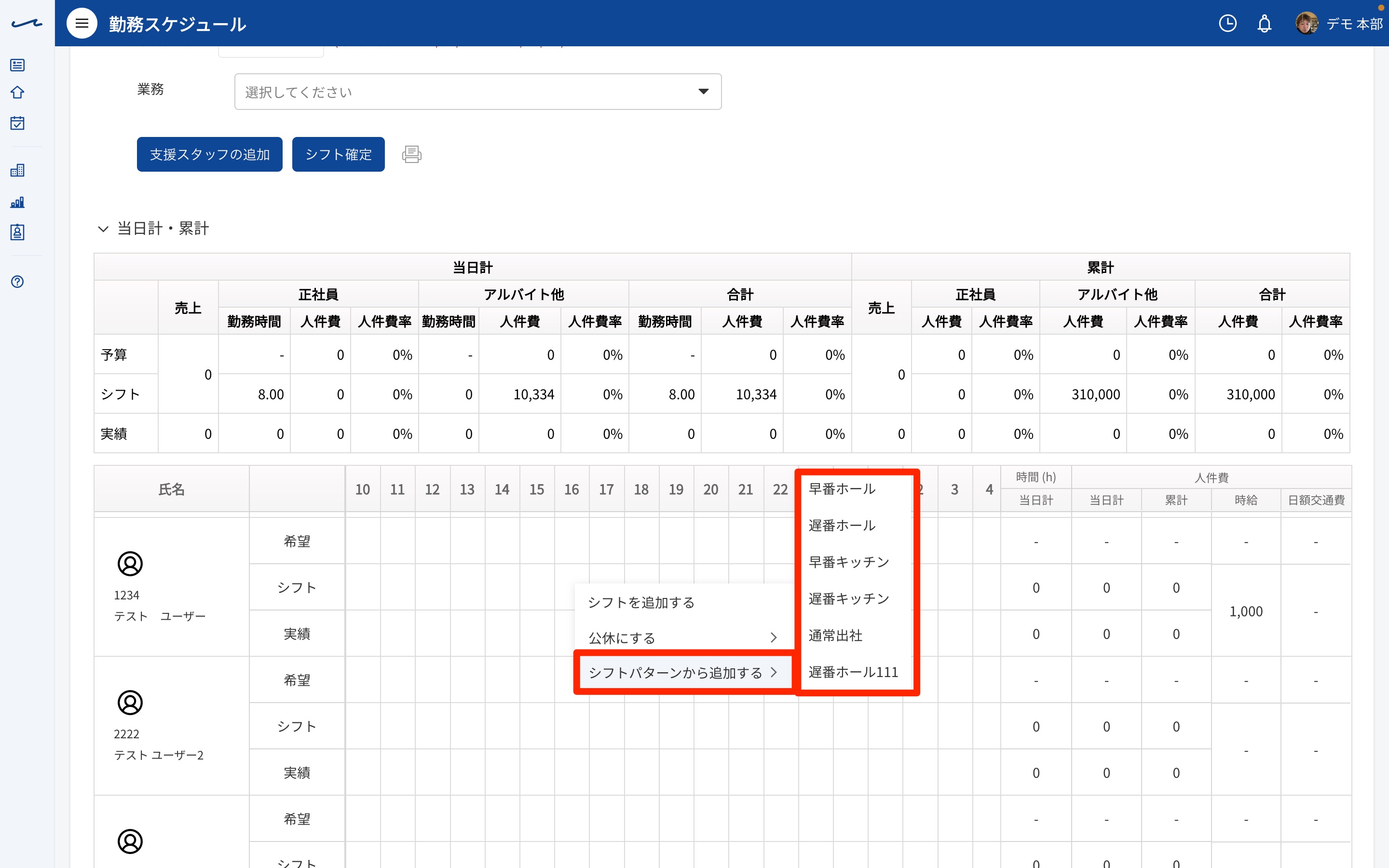Open building chart sidebar icon
Viewport: 1389px width, 868px height.
(17, 170)
